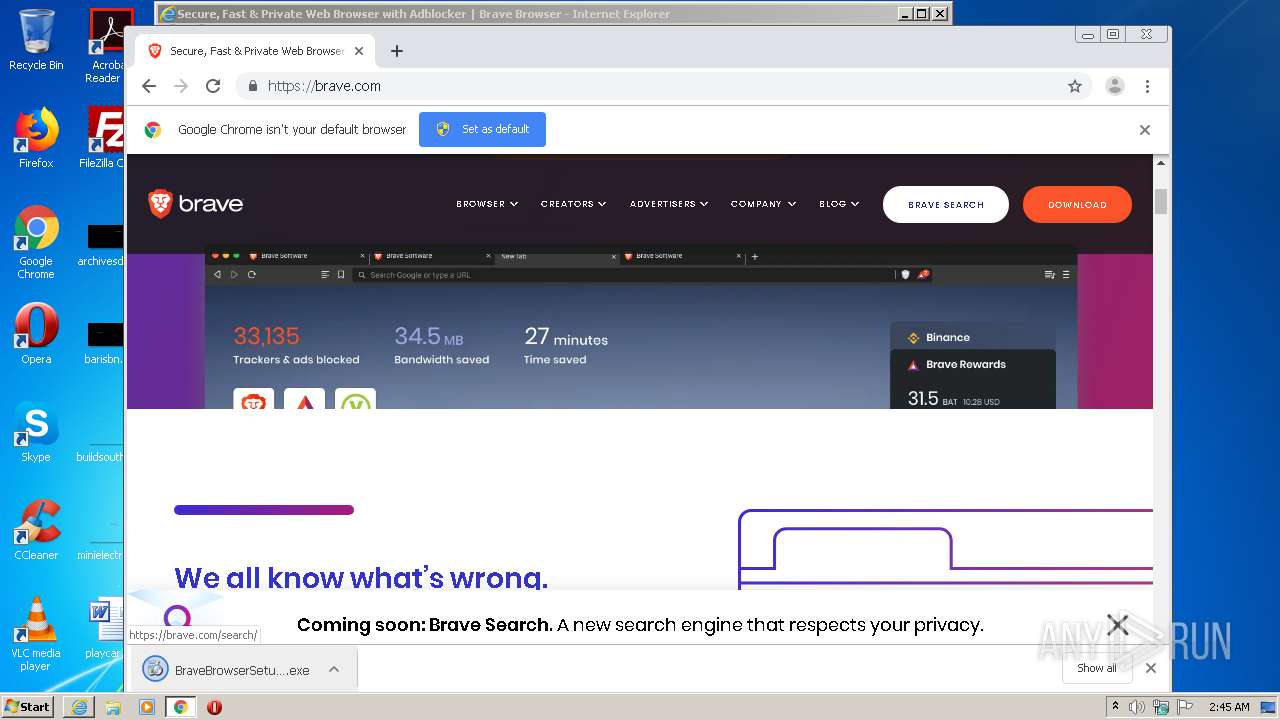1280x720 pixels.
Task: Click Internet Explorer taskbar icon
Action: [79, 707]
